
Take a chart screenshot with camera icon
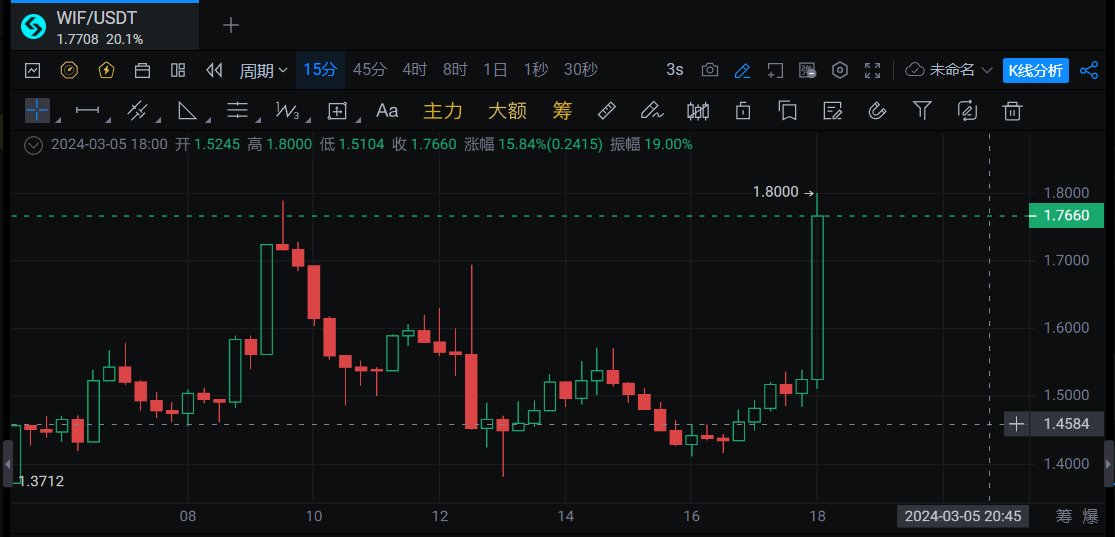(x=710, y=70)
